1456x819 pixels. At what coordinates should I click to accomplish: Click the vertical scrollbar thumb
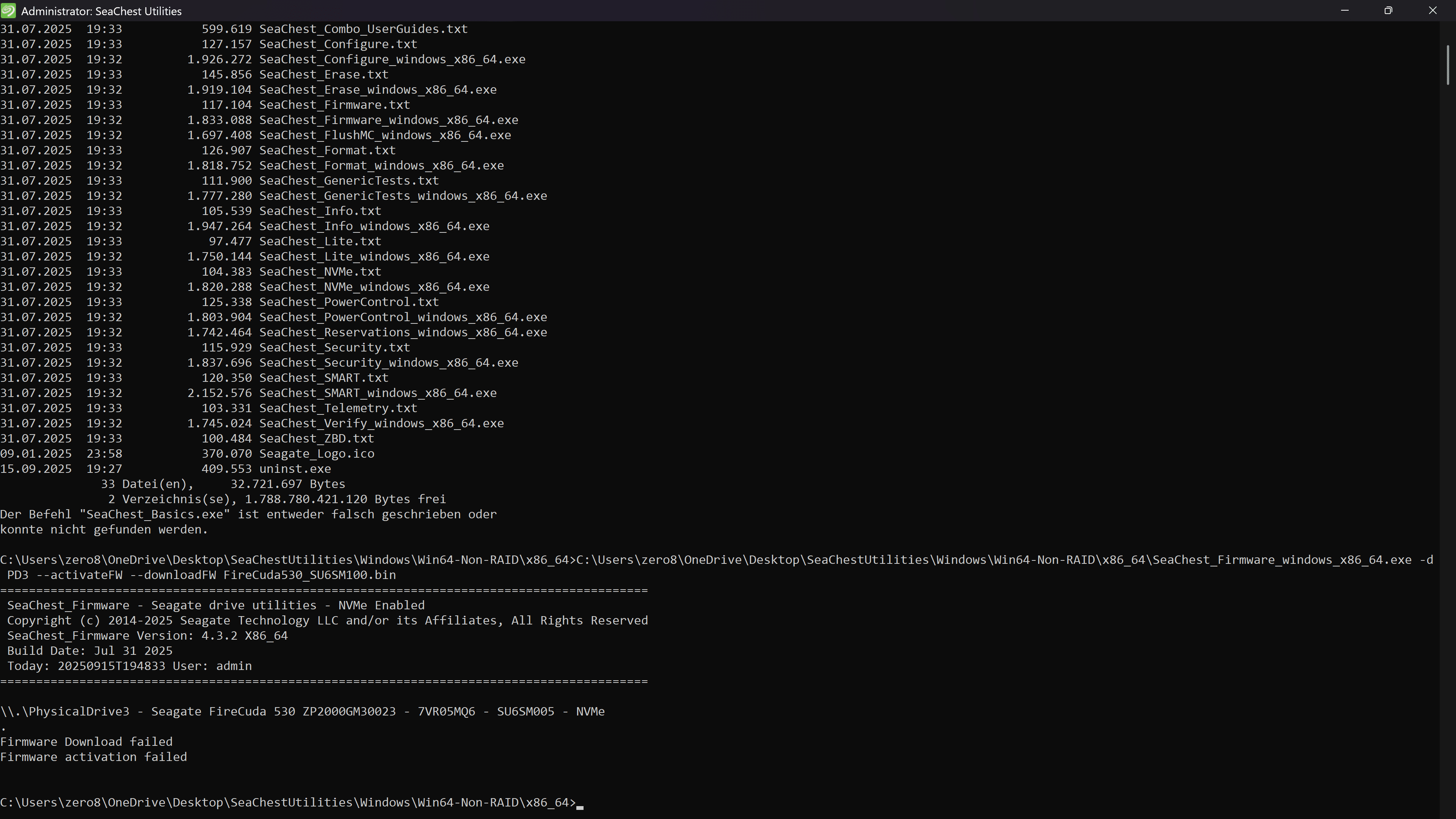tap(1448, 64)
